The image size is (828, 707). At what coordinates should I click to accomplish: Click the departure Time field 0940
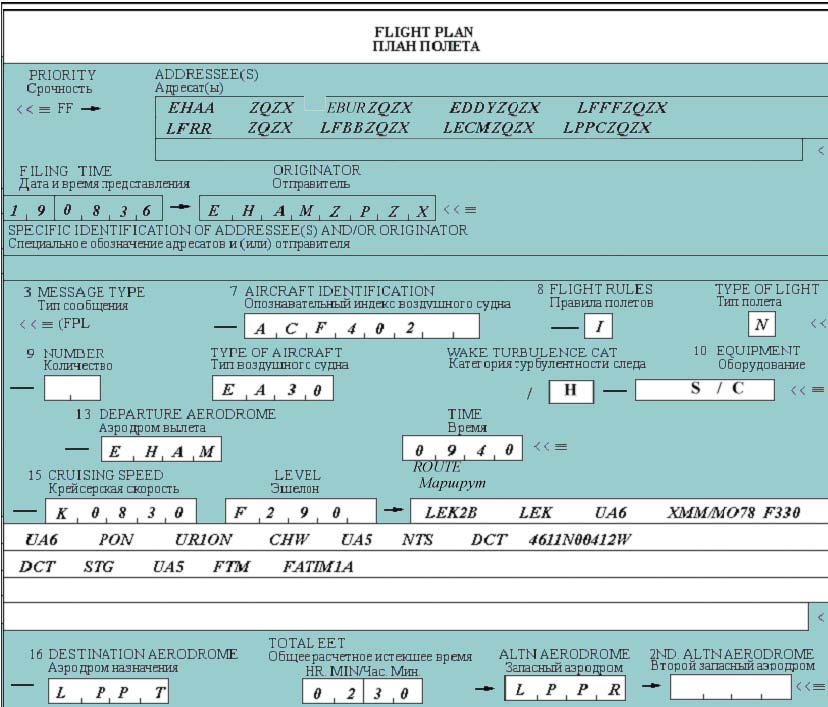pos(462,449)
